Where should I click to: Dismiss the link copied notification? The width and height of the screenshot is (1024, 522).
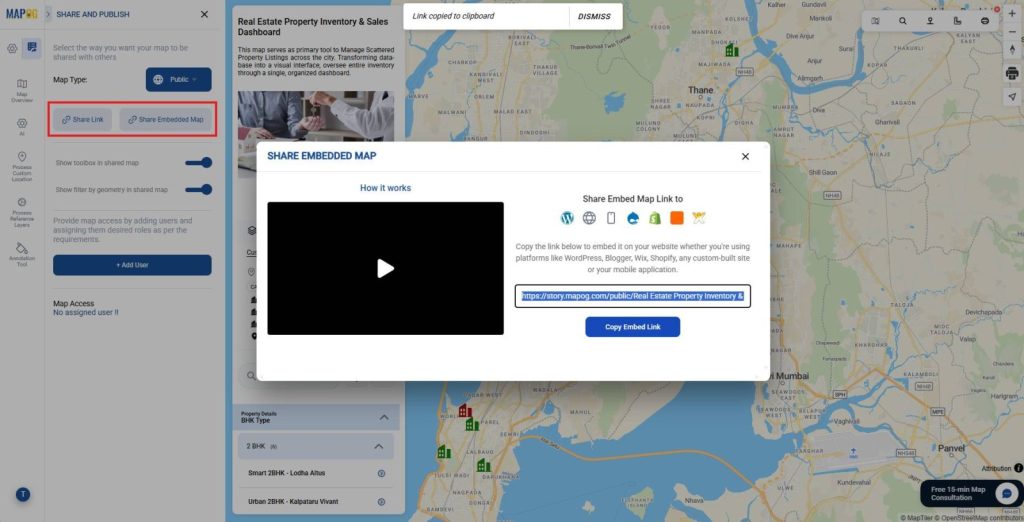(x=594, y=16)
